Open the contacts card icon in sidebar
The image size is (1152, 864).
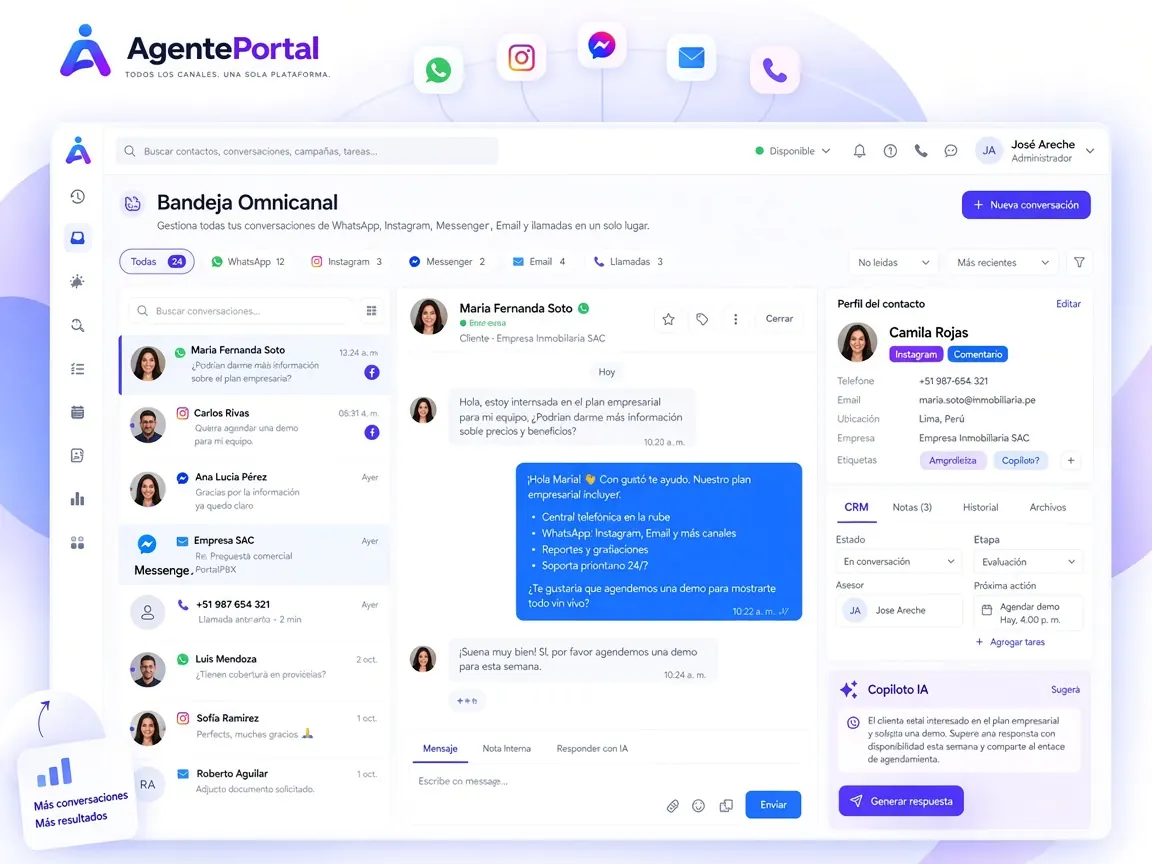point(77,456)
